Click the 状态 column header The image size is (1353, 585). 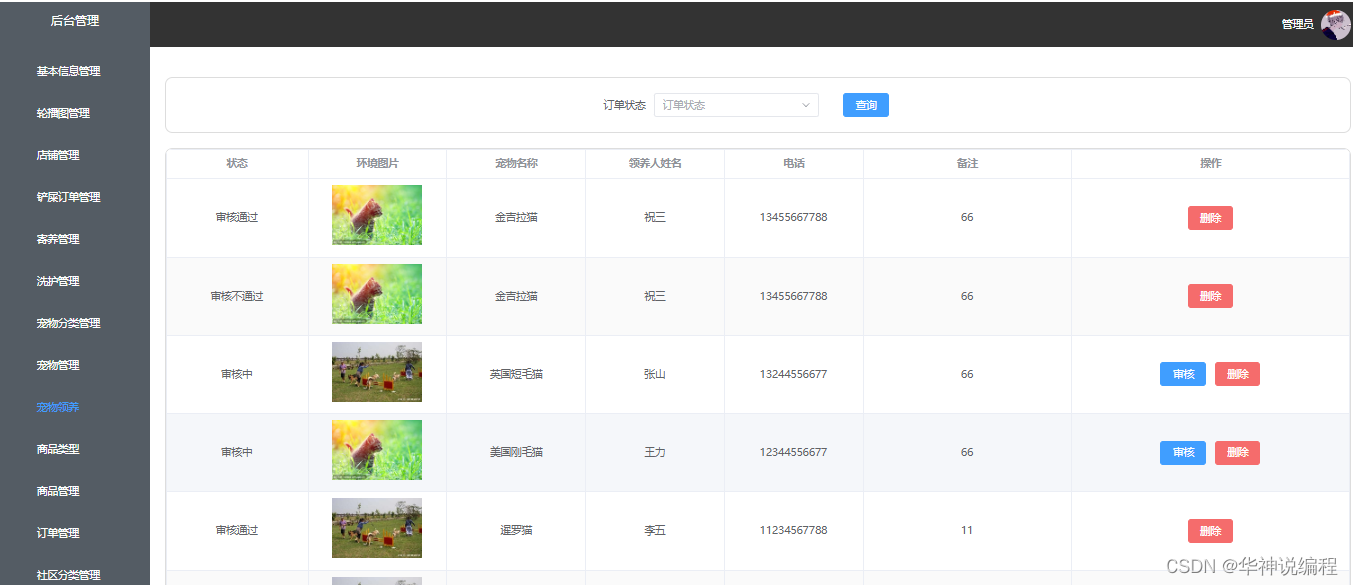(x=237, y=163)
